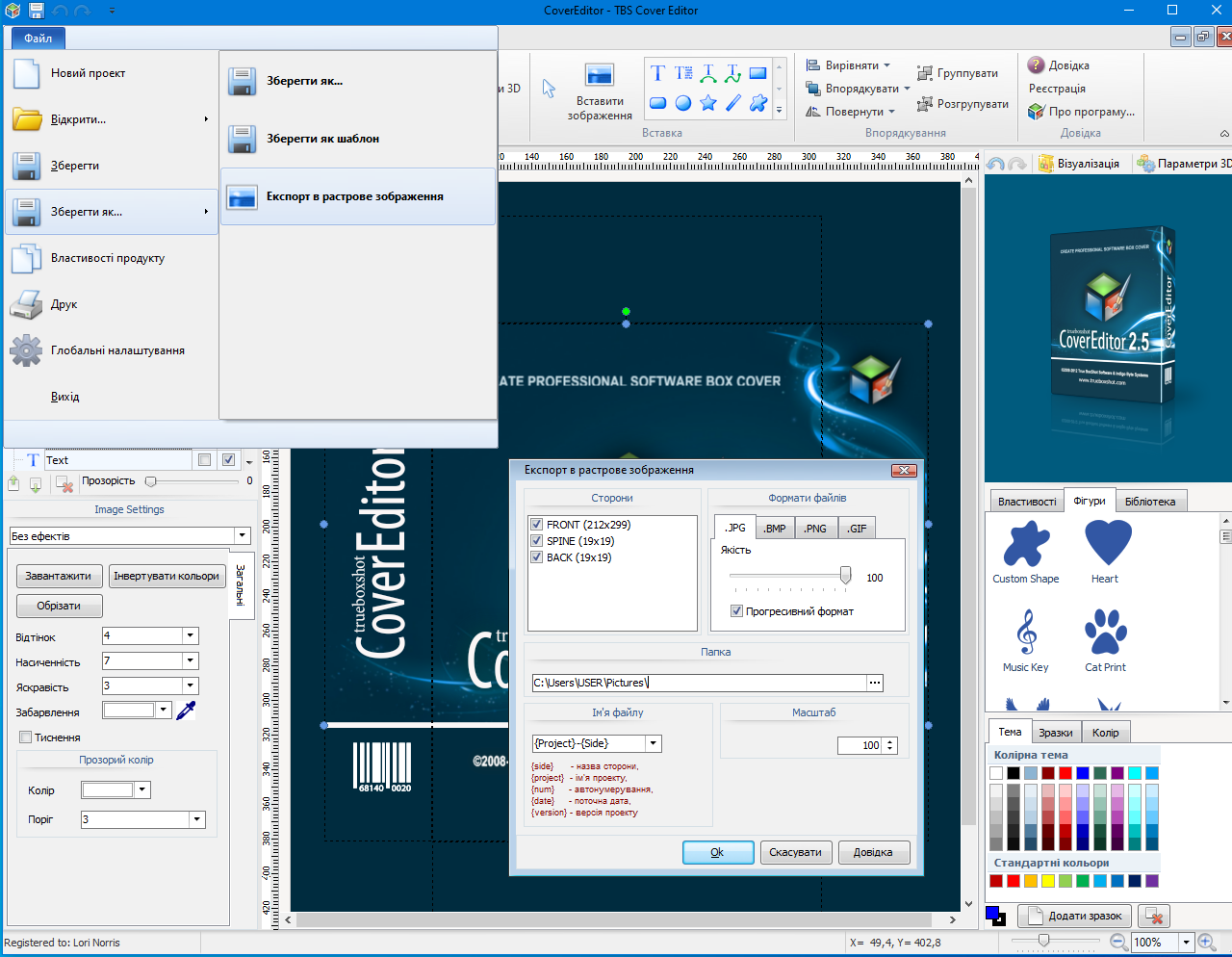Open the Відтінок value dropdown
The width and height of the screenshot is (1232, 957).
[x=191, y=635]
